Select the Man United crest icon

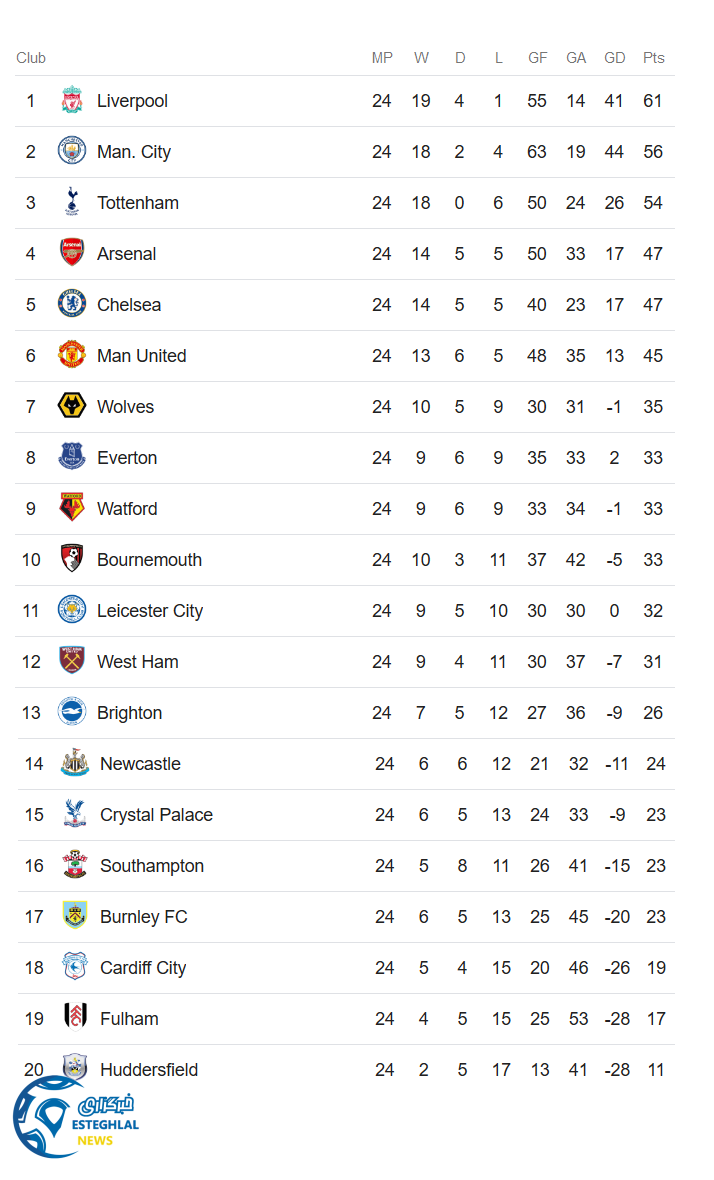(x=72, y=356)
